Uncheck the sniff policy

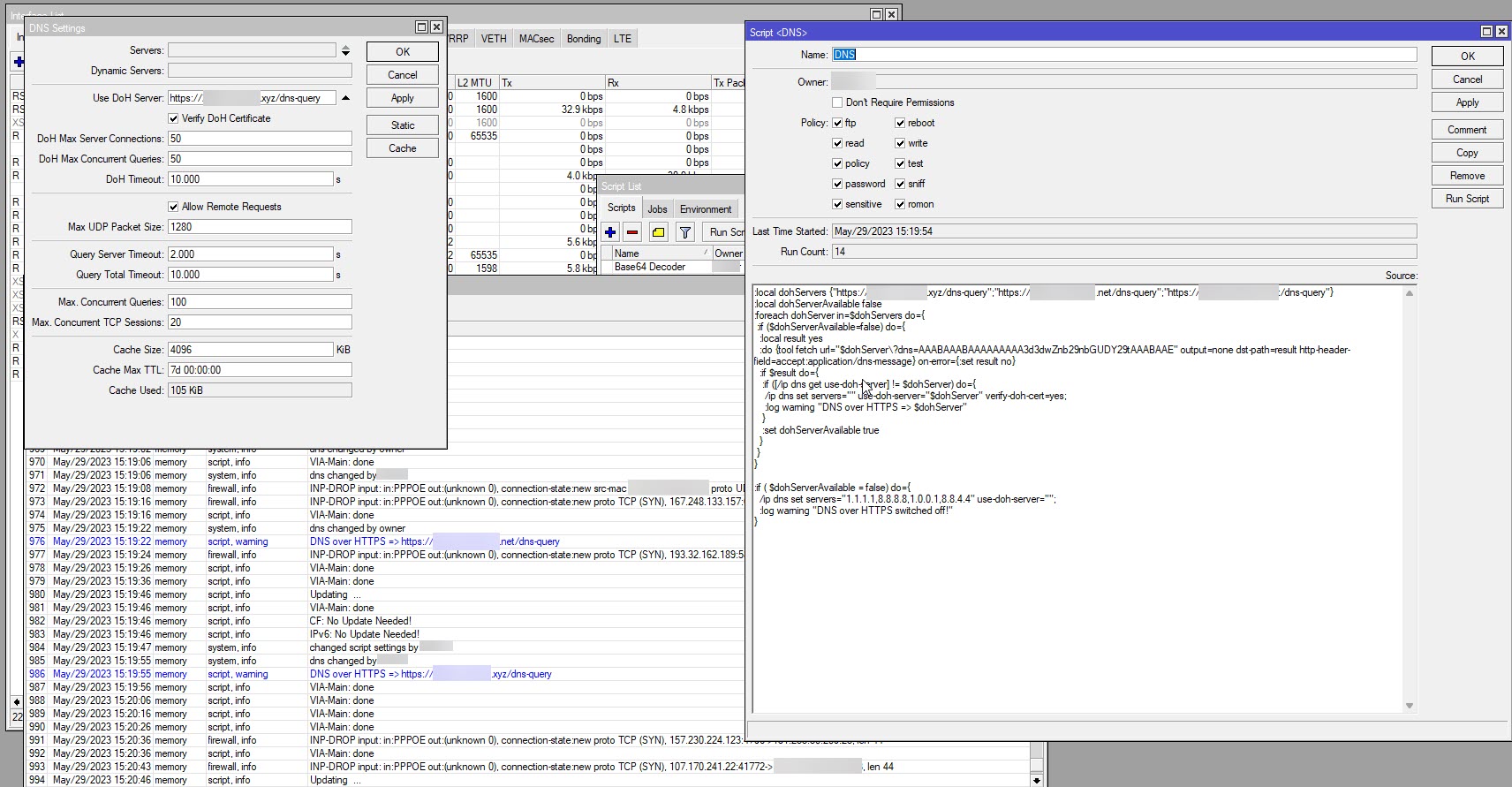[900, 184]
